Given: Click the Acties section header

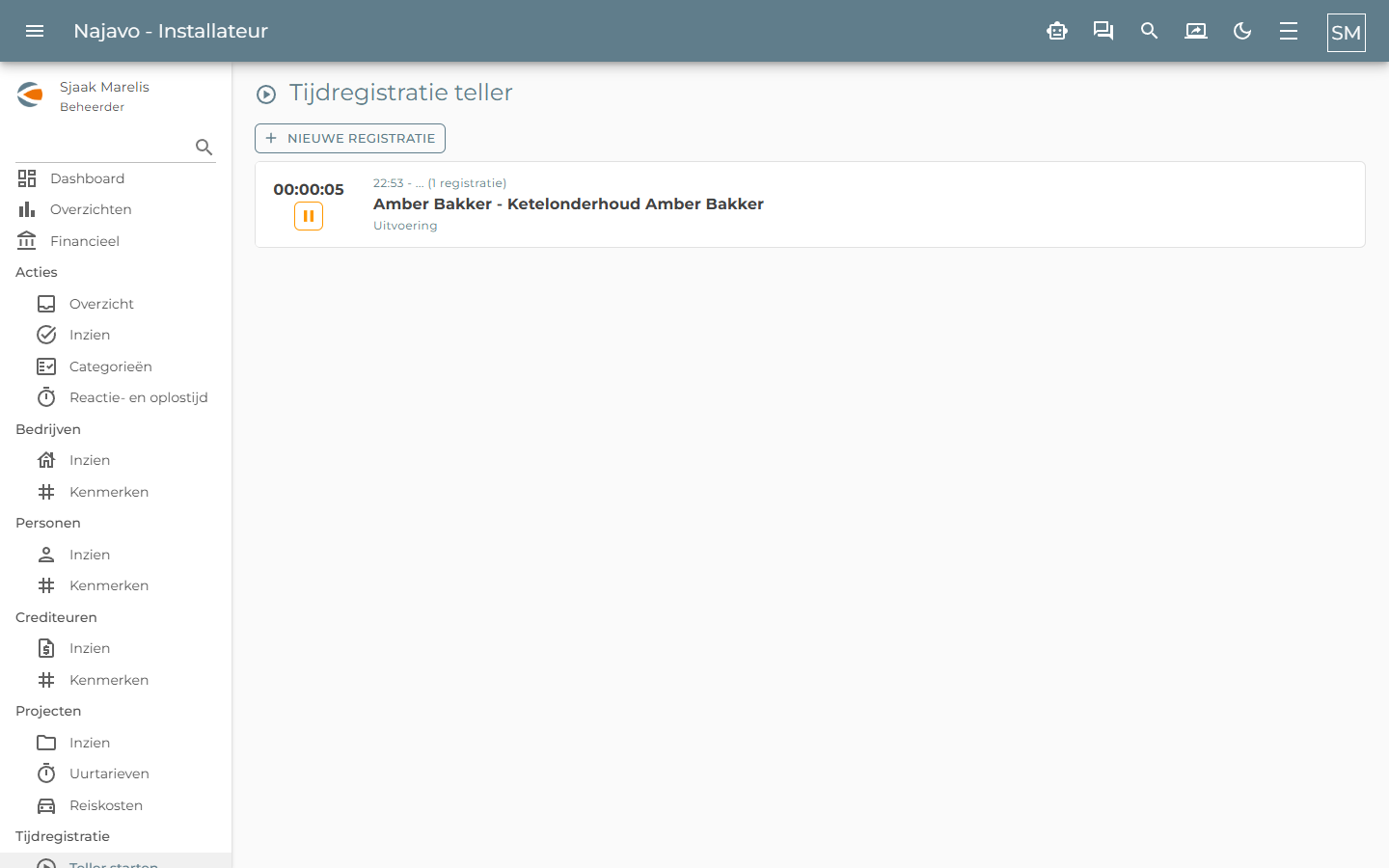Looking at the screenshot, I should 37,272.
